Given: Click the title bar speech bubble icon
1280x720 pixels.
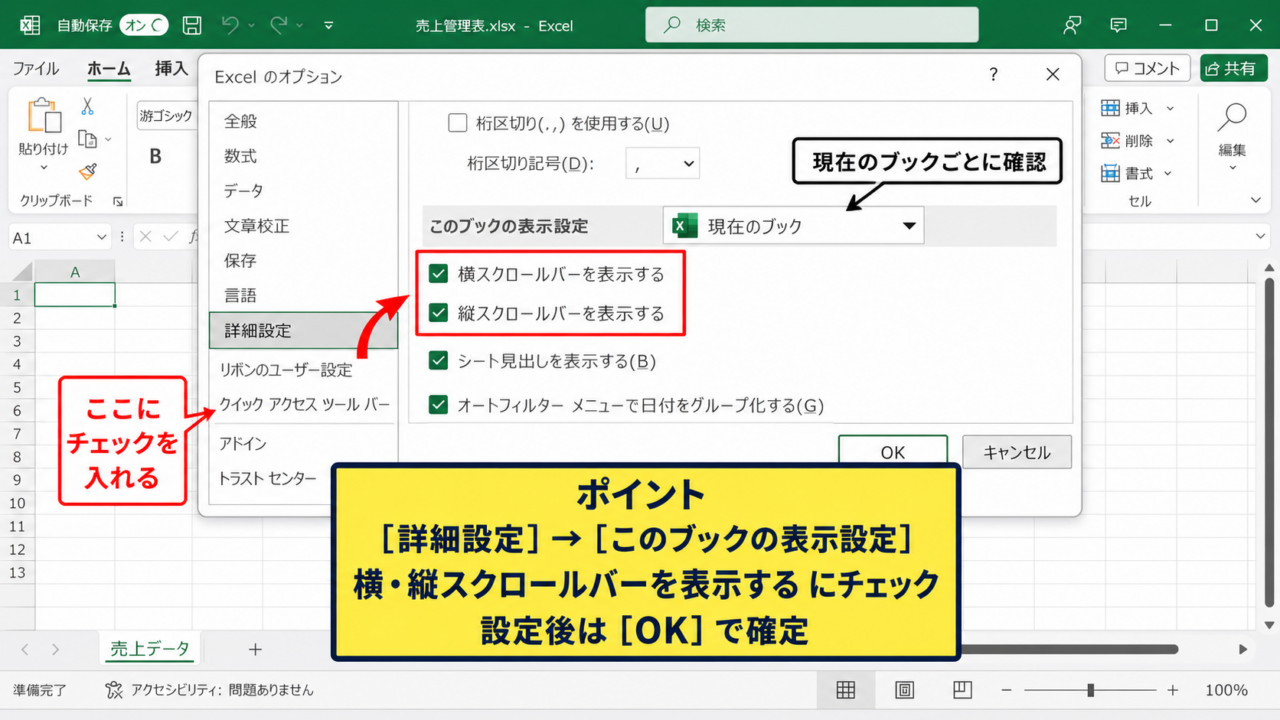Looking at the screenshot, I should tap(1119, 25).
